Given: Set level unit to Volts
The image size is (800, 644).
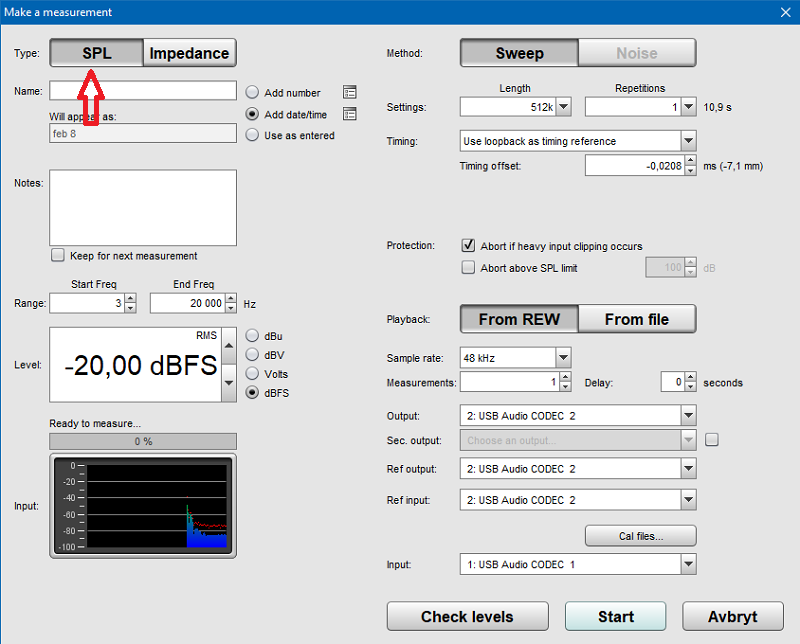Looking at the screenshot, I should coord(252,374).
